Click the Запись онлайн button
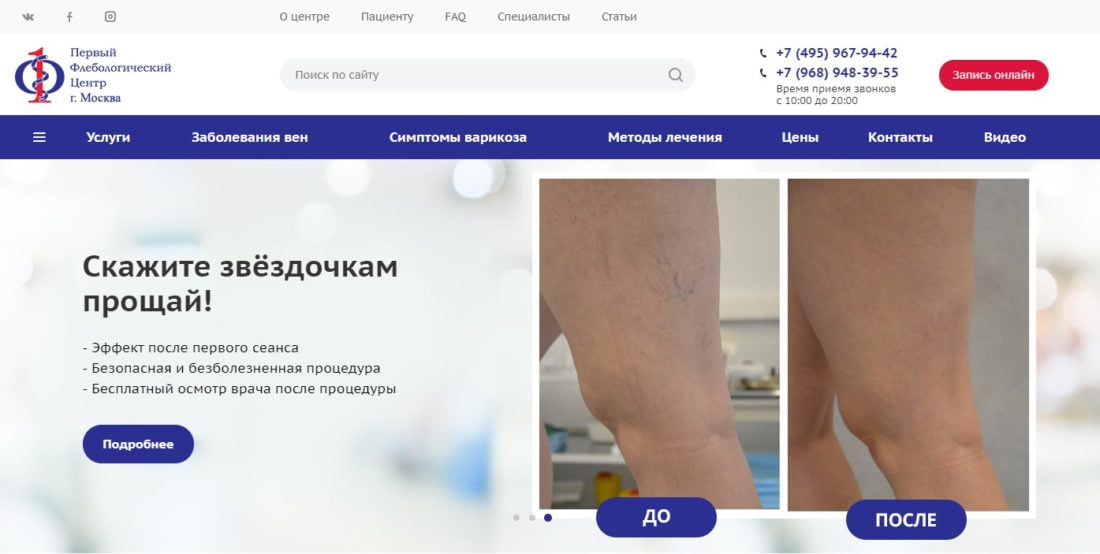 [993, 75]
